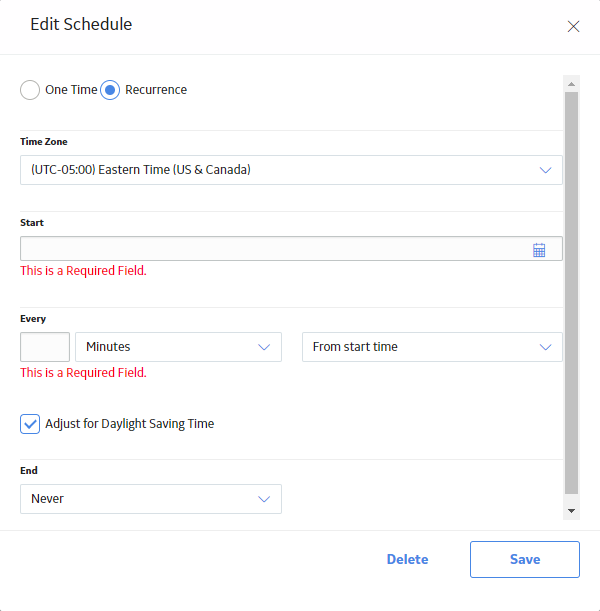This screenshot has height=611, width=600.
Task: Focus the Start date input field
Action: click(x=291, y=248)
